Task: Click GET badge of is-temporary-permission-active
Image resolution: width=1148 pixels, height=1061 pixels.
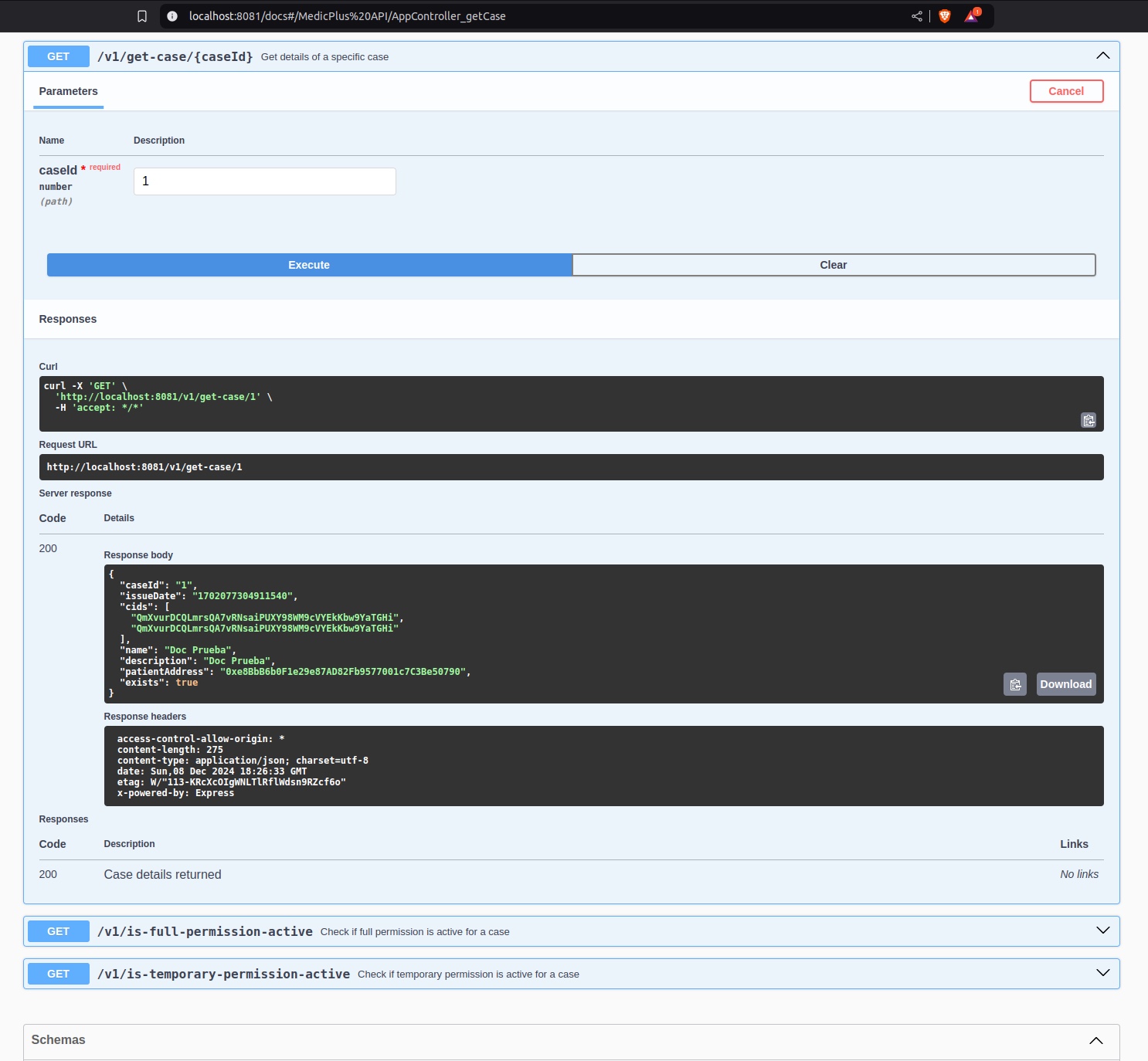Action: [59, 974]
